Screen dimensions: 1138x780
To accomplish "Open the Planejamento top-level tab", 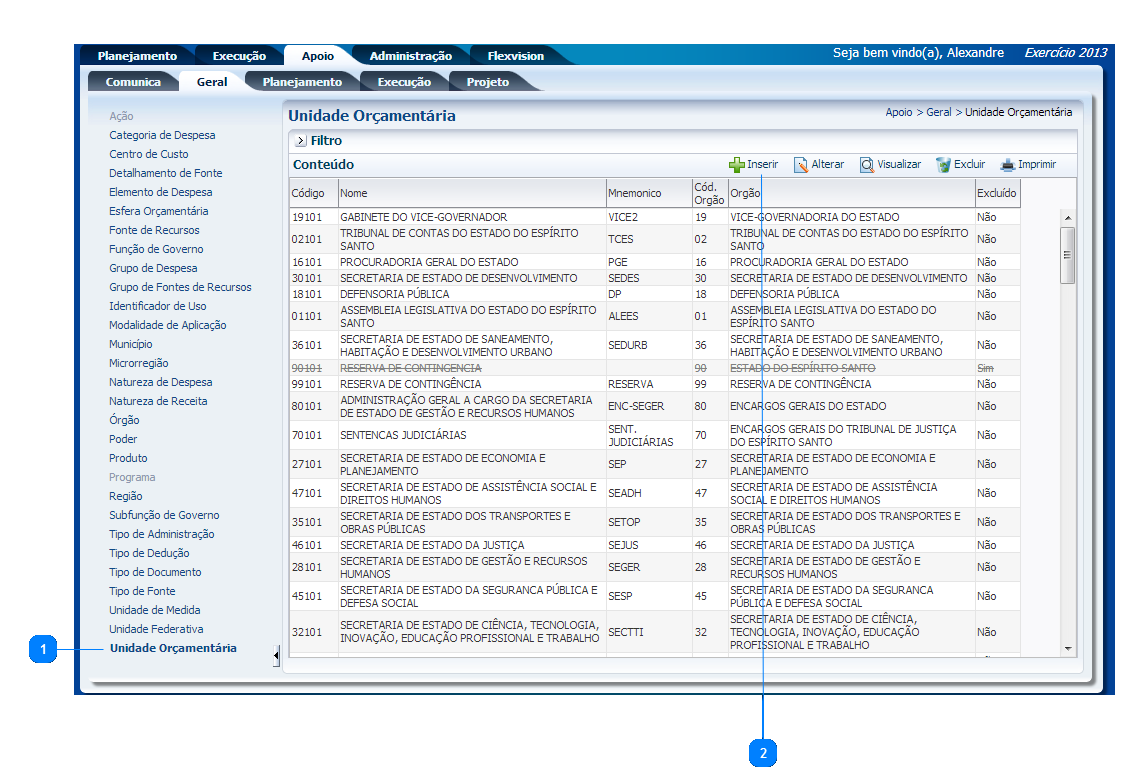I will tap(137, 56).
